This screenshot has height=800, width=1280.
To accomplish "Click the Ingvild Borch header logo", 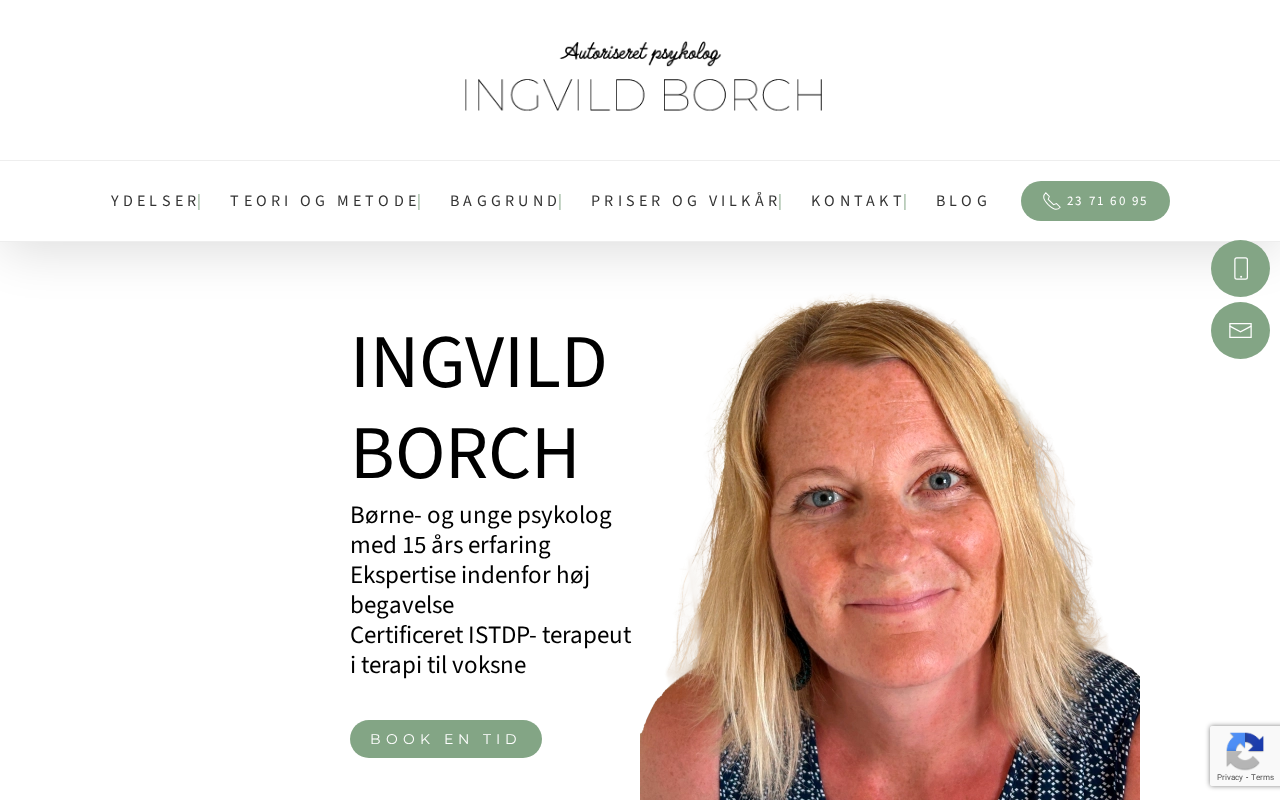I will point(642,78).
